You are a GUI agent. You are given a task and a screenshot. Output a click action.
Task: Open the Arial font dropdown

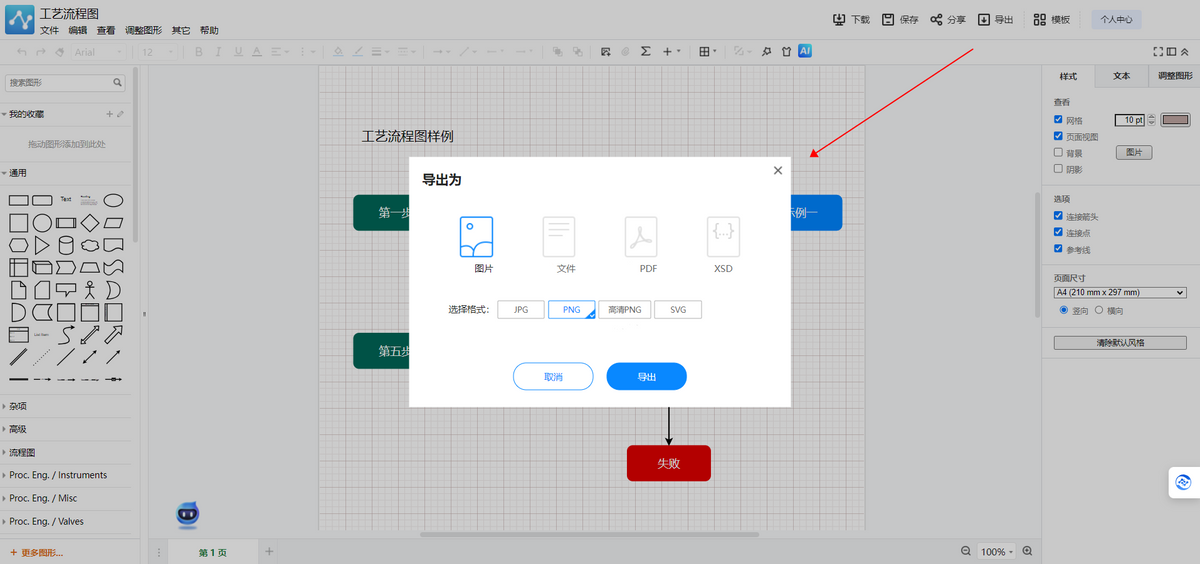tap(99, 51)
